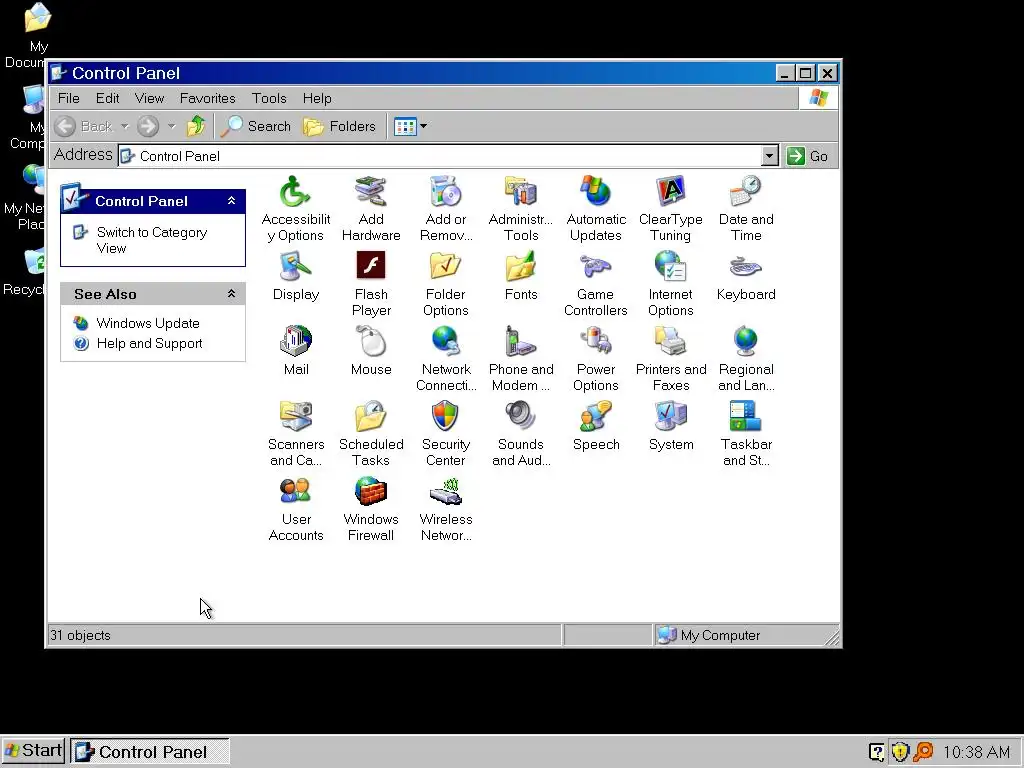
Task: Click the security shield tray icon
Action: [900, 752]
